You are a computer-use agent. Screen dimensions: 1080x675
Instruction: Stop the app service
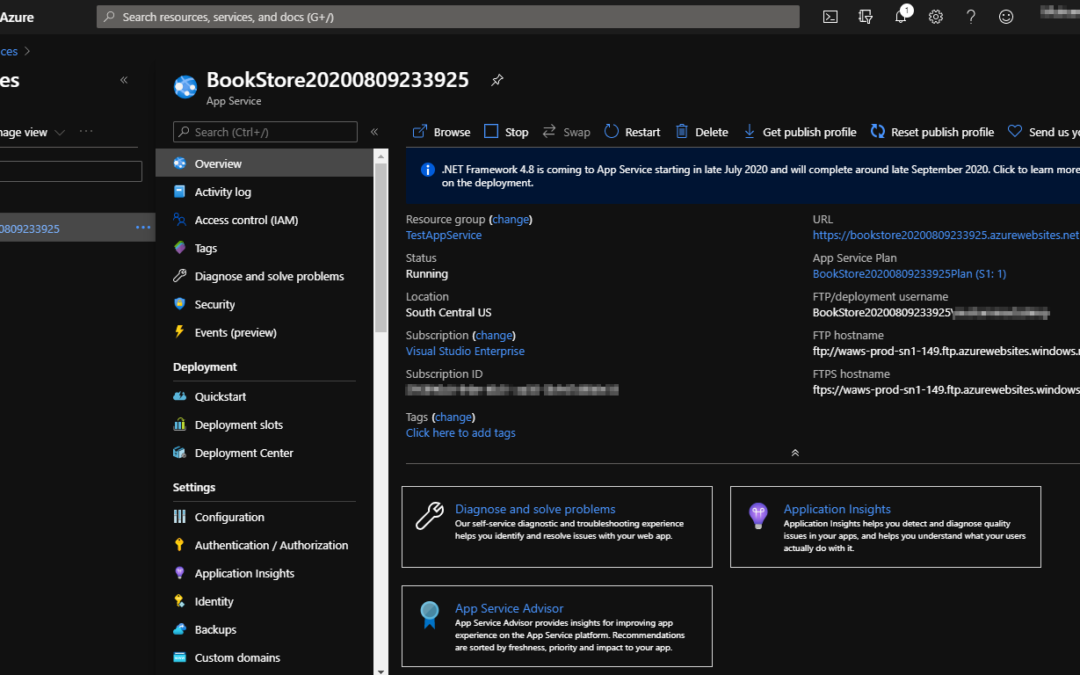(506, 132)
